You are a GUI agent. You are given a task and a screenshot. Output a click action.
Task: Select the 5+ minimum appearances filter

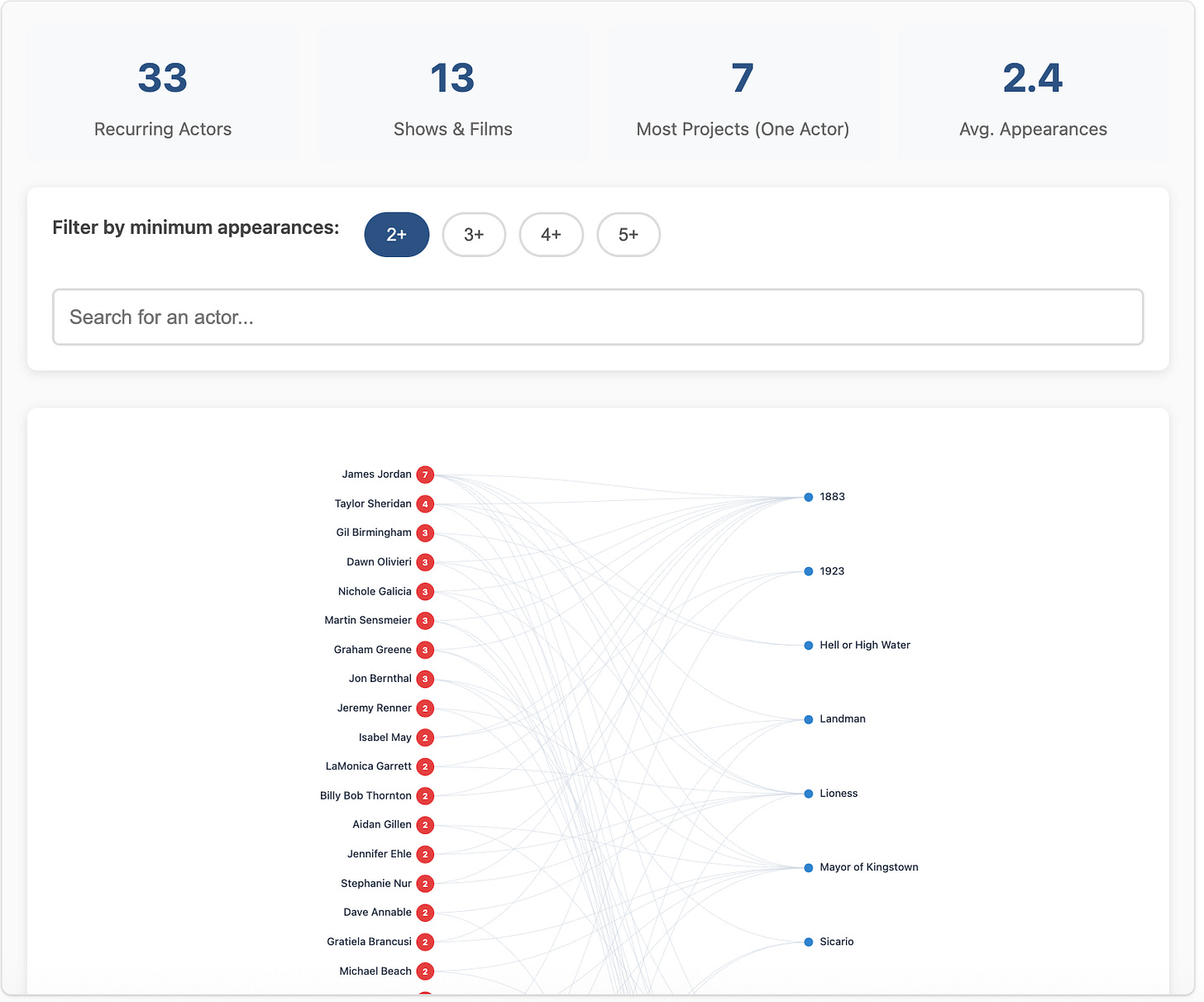(x=628, y=235)
